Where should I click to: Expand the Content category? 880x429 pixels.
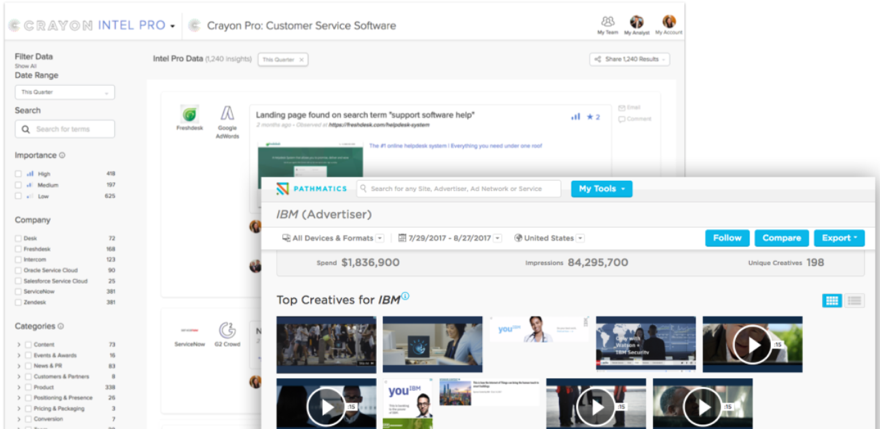(x=19, y=345)
